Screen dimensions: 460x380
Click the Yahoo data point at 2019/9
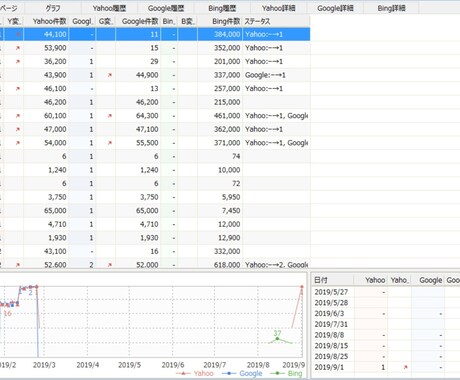pos(302,287)
